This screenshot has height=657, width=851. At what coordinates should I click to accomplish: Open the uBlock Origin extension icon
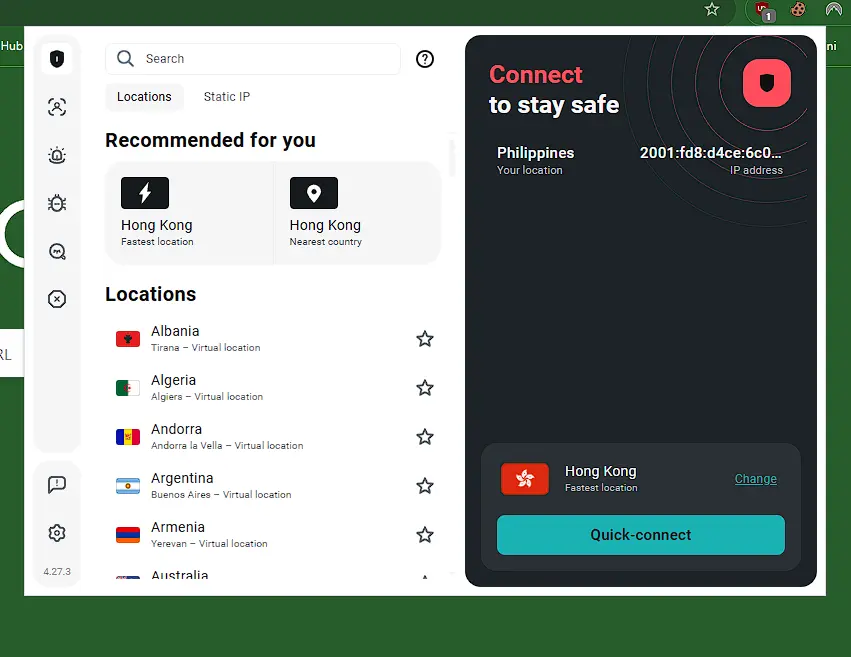click(764, 10)
